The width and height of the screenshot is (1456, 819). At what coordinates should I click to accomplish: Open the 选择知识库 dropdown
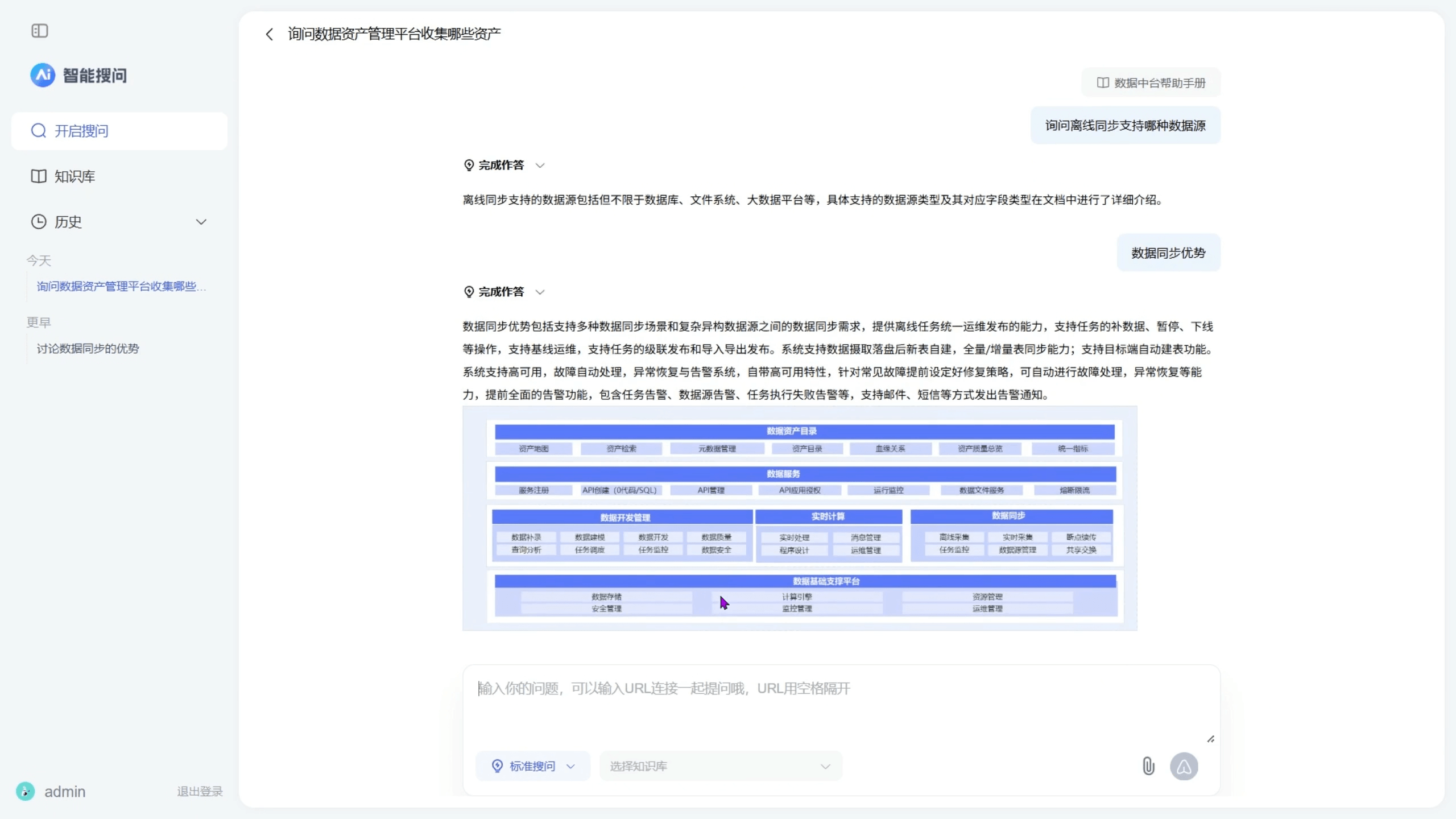point(720,766)
